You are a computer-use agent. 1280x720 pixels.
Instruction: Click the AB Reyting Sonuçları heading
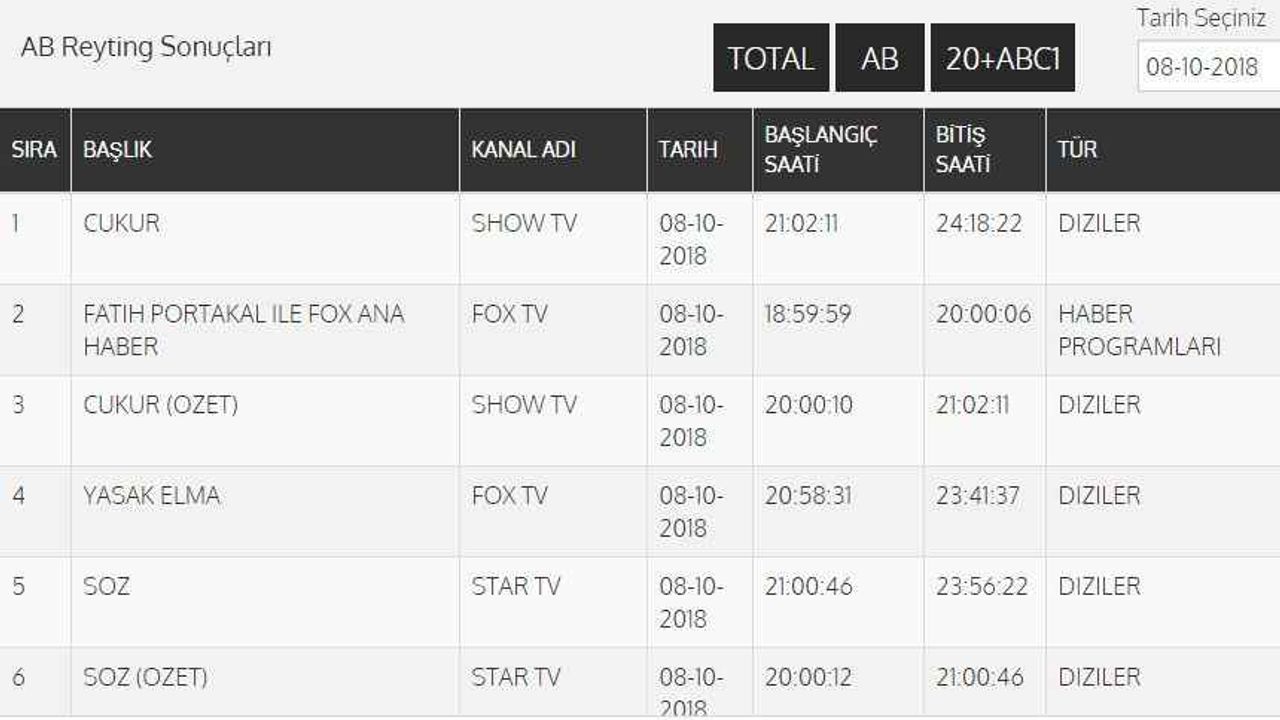tap(146, 48)
